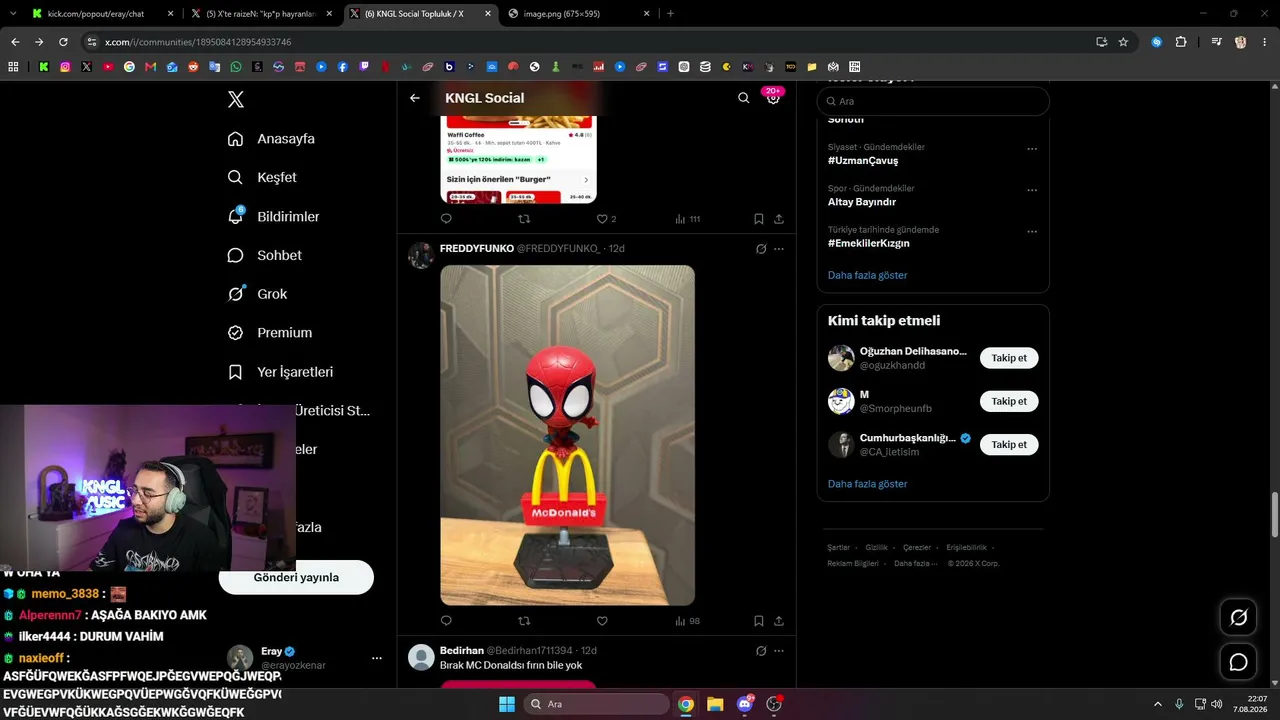The width and height of the screenshot is (1280, 720).
Task: Share the post with 111 views
Action: [779, 219]
